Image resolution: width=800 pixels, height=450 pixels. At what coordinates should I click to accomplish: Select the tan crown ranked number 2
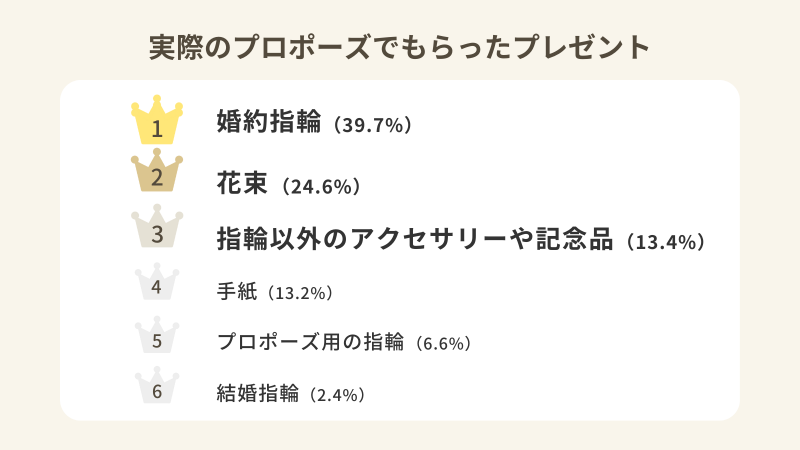pyautogui.click(x=157, y=175)
